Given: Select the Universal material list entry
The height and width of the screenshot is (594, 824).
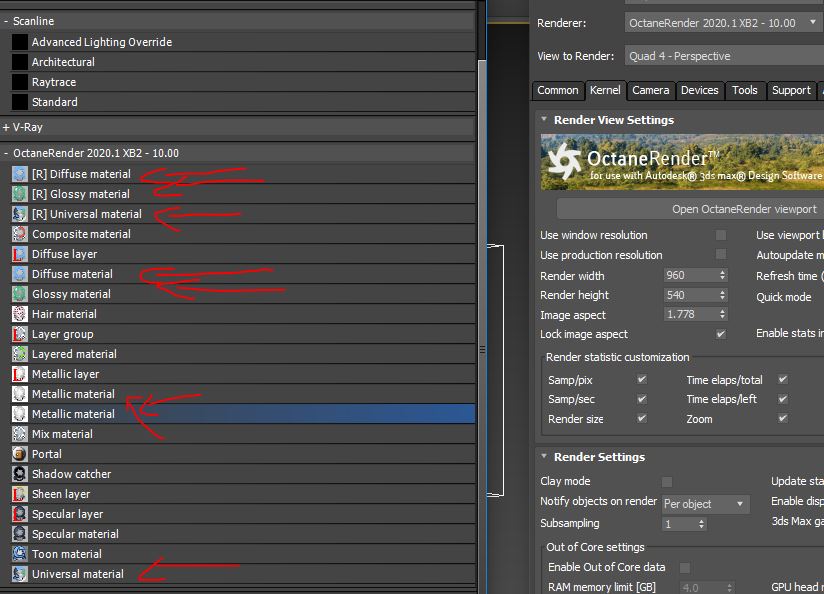Looking at the screenshot, I should pos(243,574).
